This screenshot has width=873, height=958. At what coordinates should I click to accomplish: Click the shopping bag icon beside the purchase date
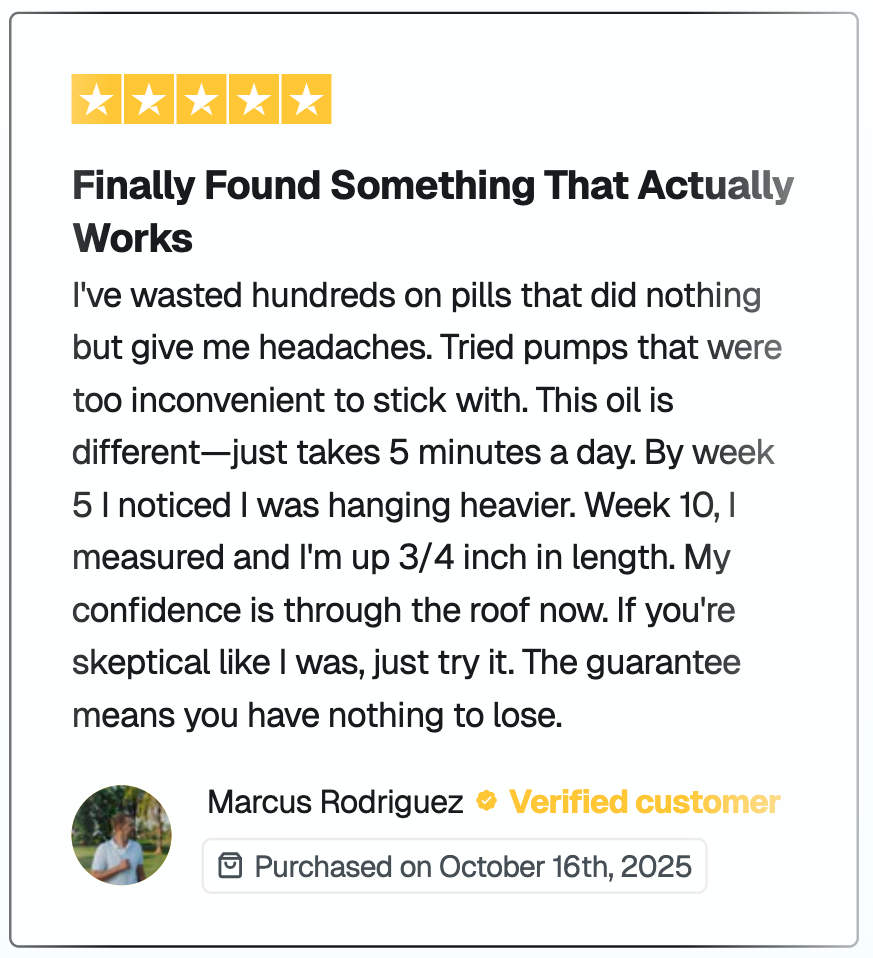tap(230, 866)
